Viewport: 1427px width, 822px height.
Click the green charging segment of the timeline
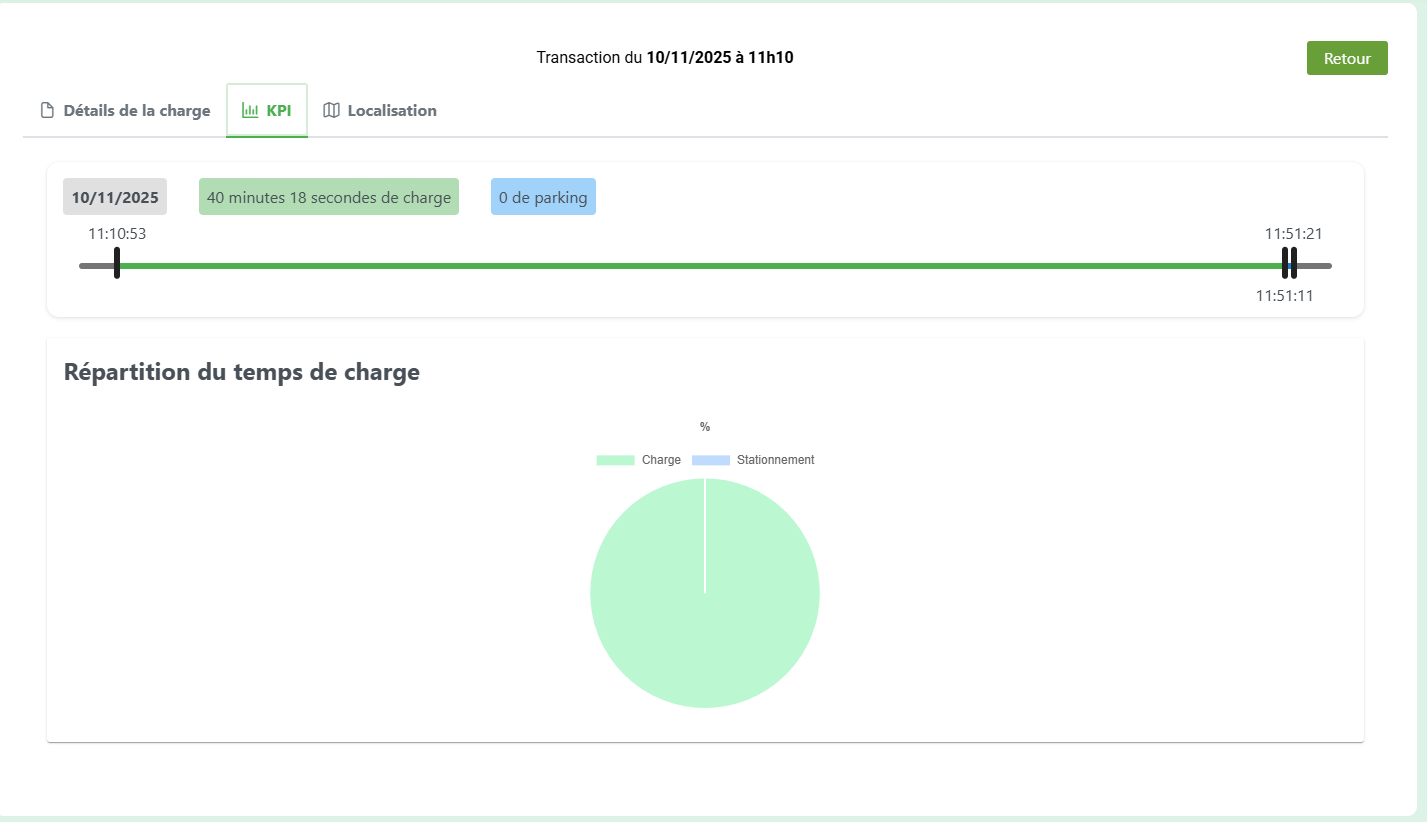(700, 266)
